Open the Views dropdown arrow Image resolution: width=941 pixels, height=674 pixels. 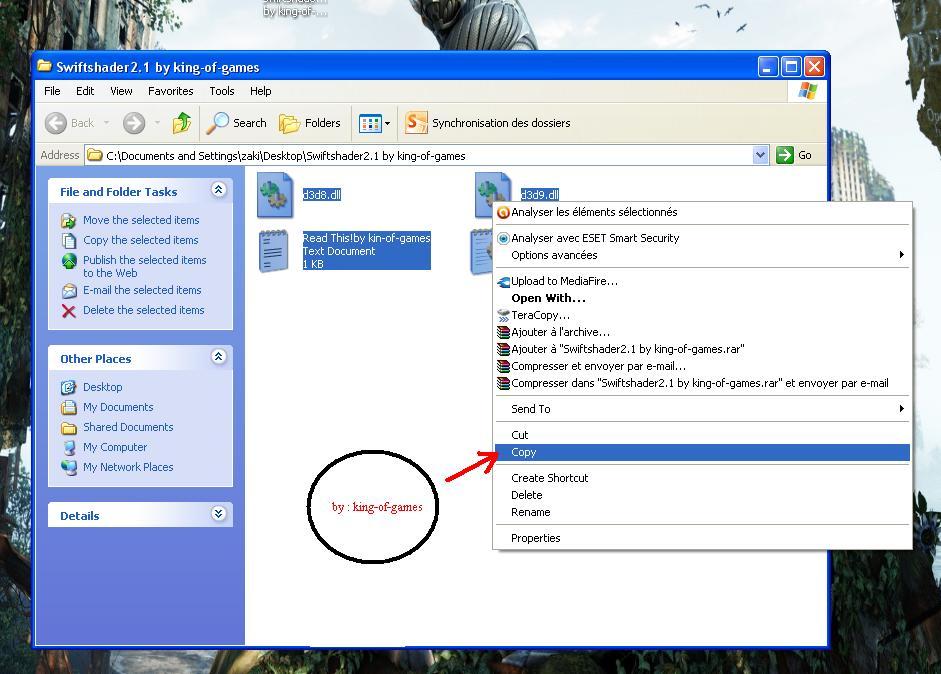[387, 124]
